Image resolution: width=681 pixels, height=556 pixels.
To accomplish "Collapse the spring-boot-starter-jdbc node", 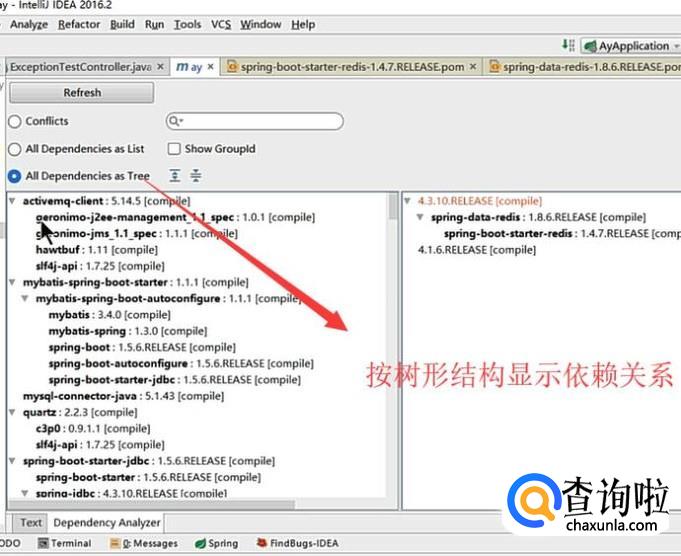I will [x=12, y=460].
